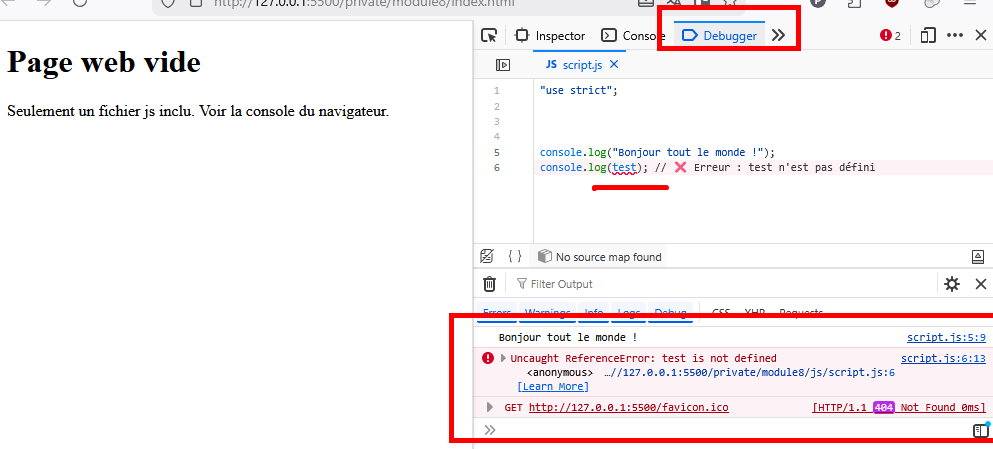Click the ignore source icon below the editor

pos(486,256)
